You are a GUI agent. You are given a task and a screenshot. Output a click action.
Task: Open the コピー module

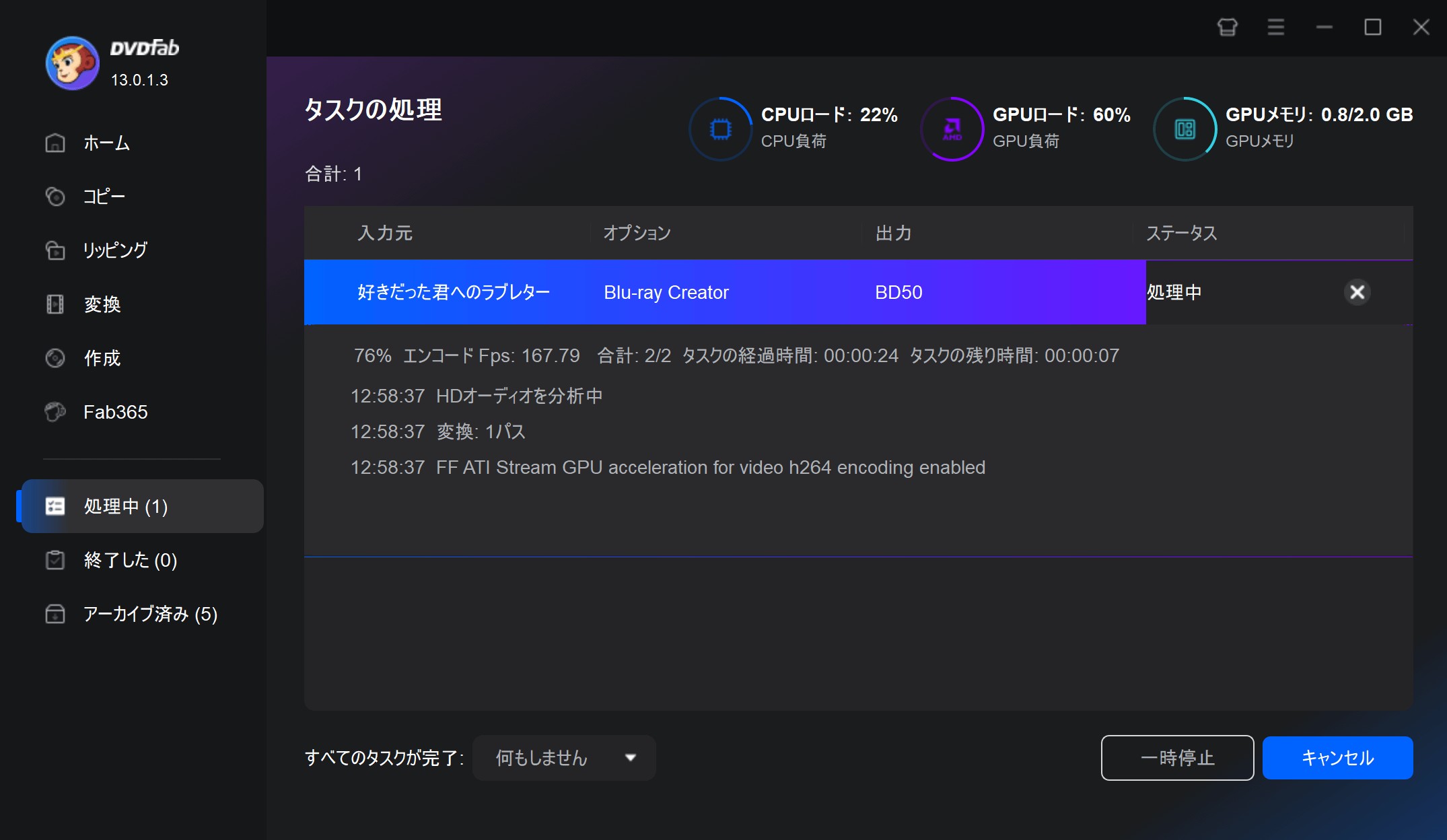(x=104, y=197)
